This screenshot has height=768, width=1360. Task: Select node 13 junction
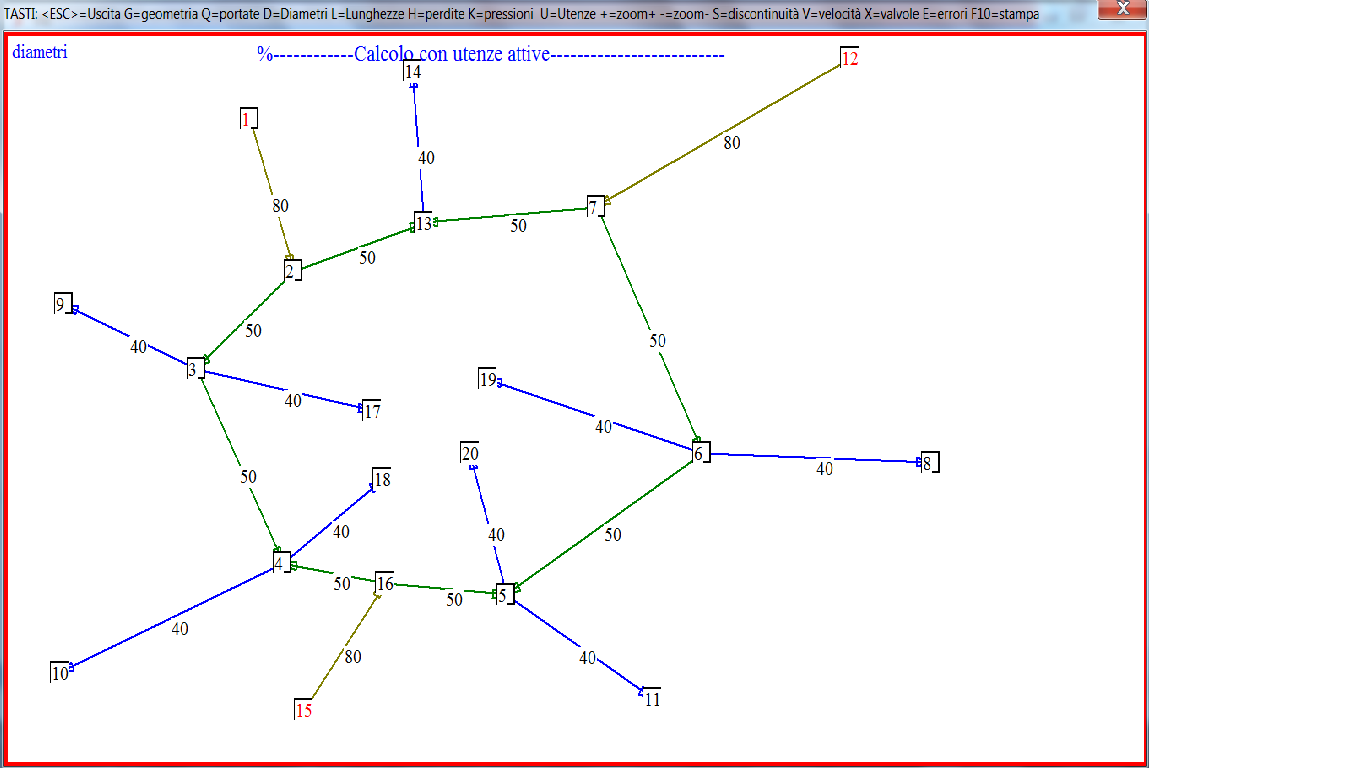(x=424, y=223)
